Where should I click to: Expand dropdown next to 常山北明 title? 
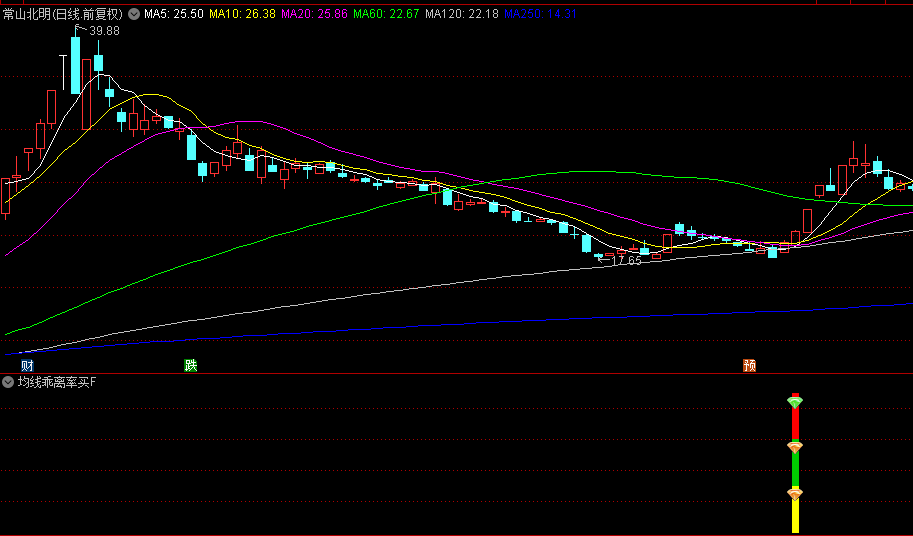tap(134, 14)
